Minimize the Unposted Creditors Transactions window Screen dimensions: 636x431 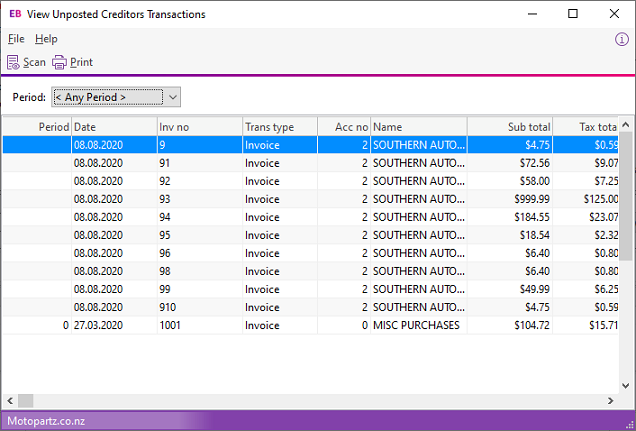[x=533, y=14]
